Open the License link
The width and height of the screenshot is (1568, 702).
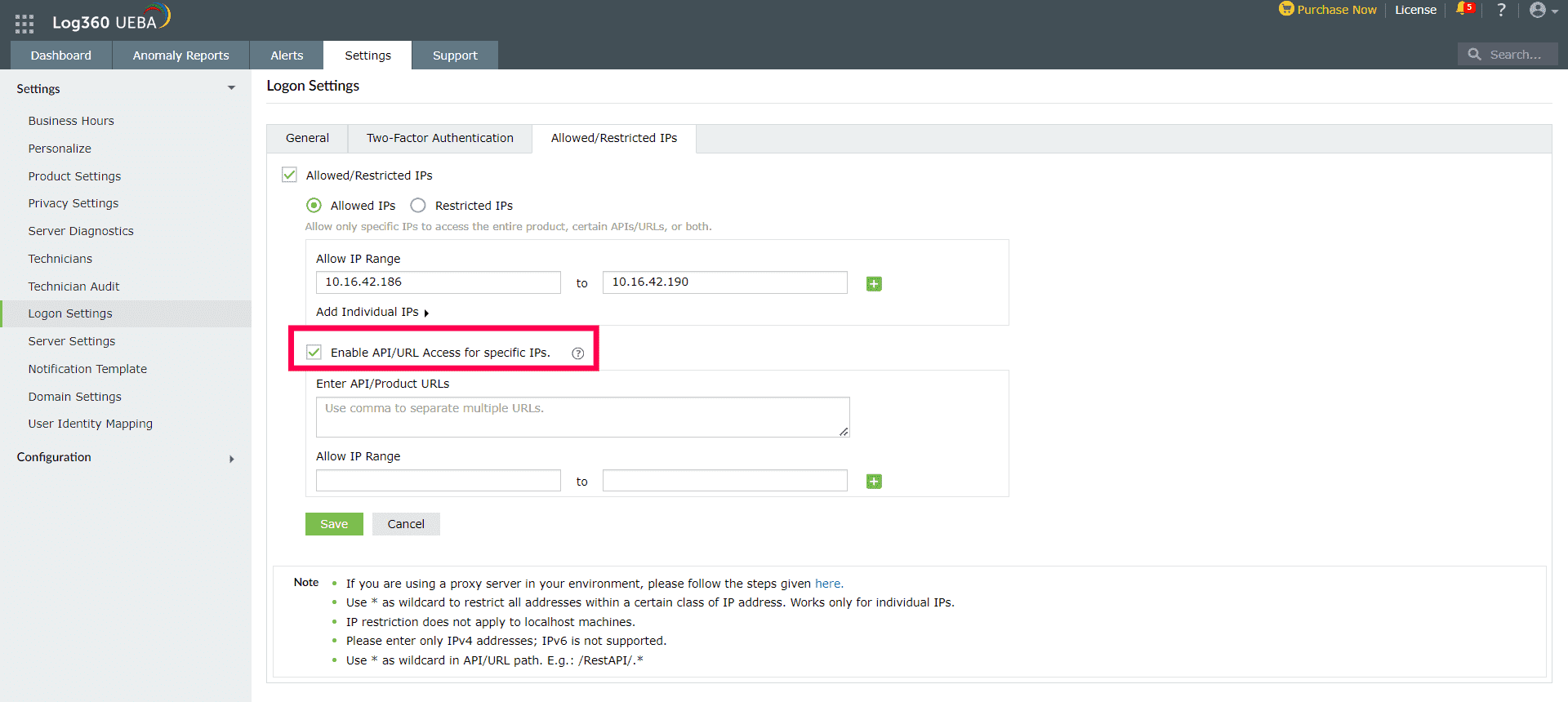tap(1415, 10)
